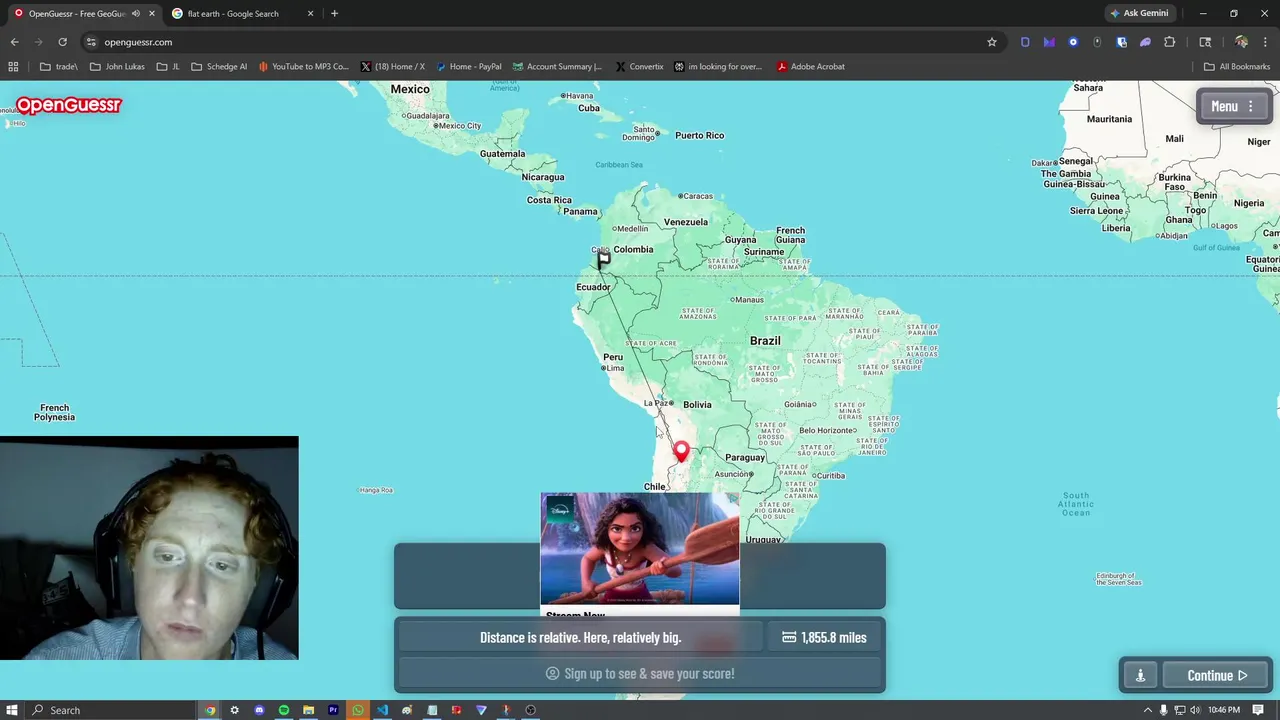Screen dimensions: 1280x720
Task: Go back using the browser back arrow
Action: (x=14, y=42)
